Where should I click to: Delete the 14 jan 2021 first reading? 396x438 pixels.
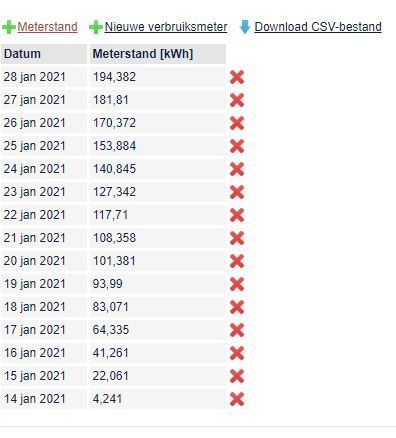click(x=237, y=399)
